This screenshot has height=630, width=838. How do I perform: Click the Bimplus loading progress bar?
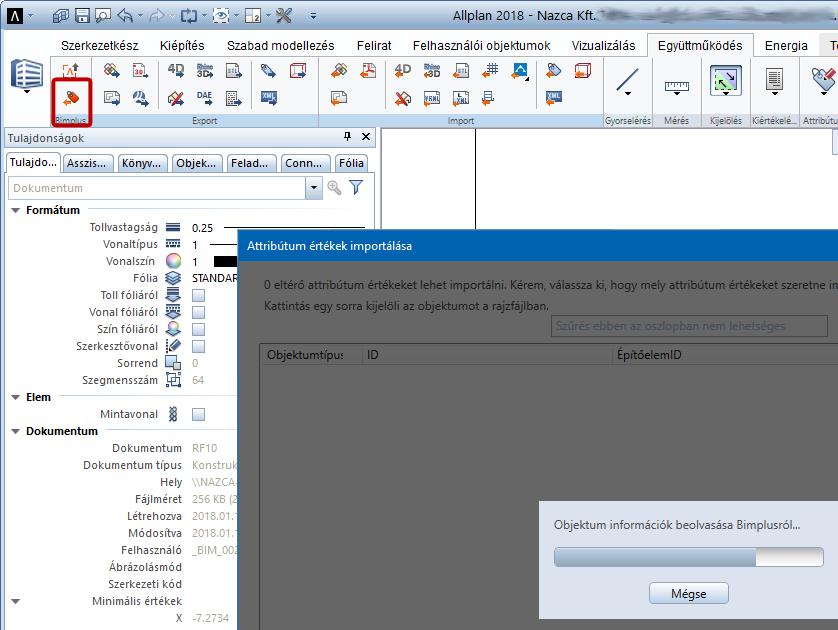coord(688,557)
